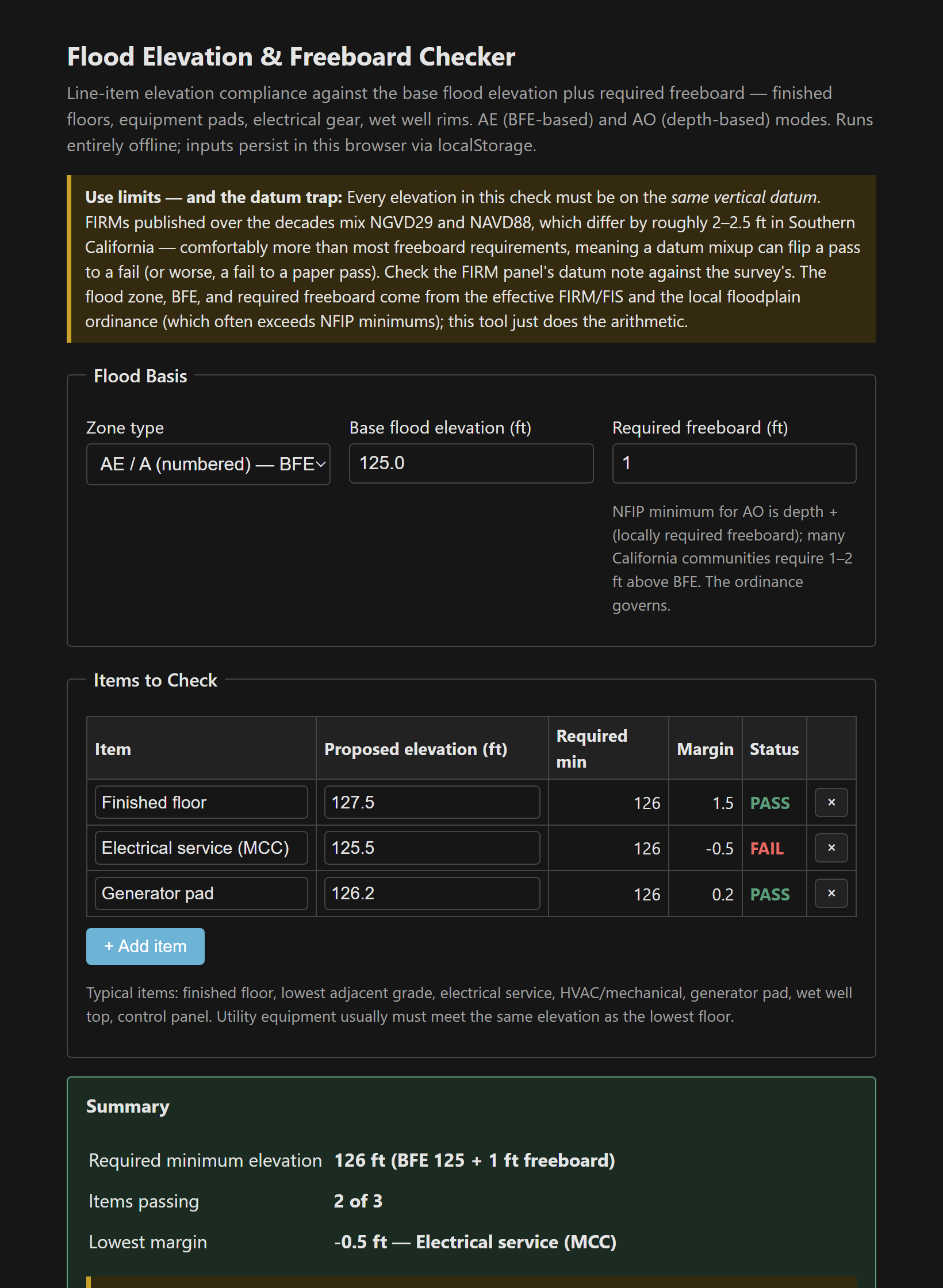Screen dimensions: 943x1288
Task: Click the Summary heading
Action: 128,1106
